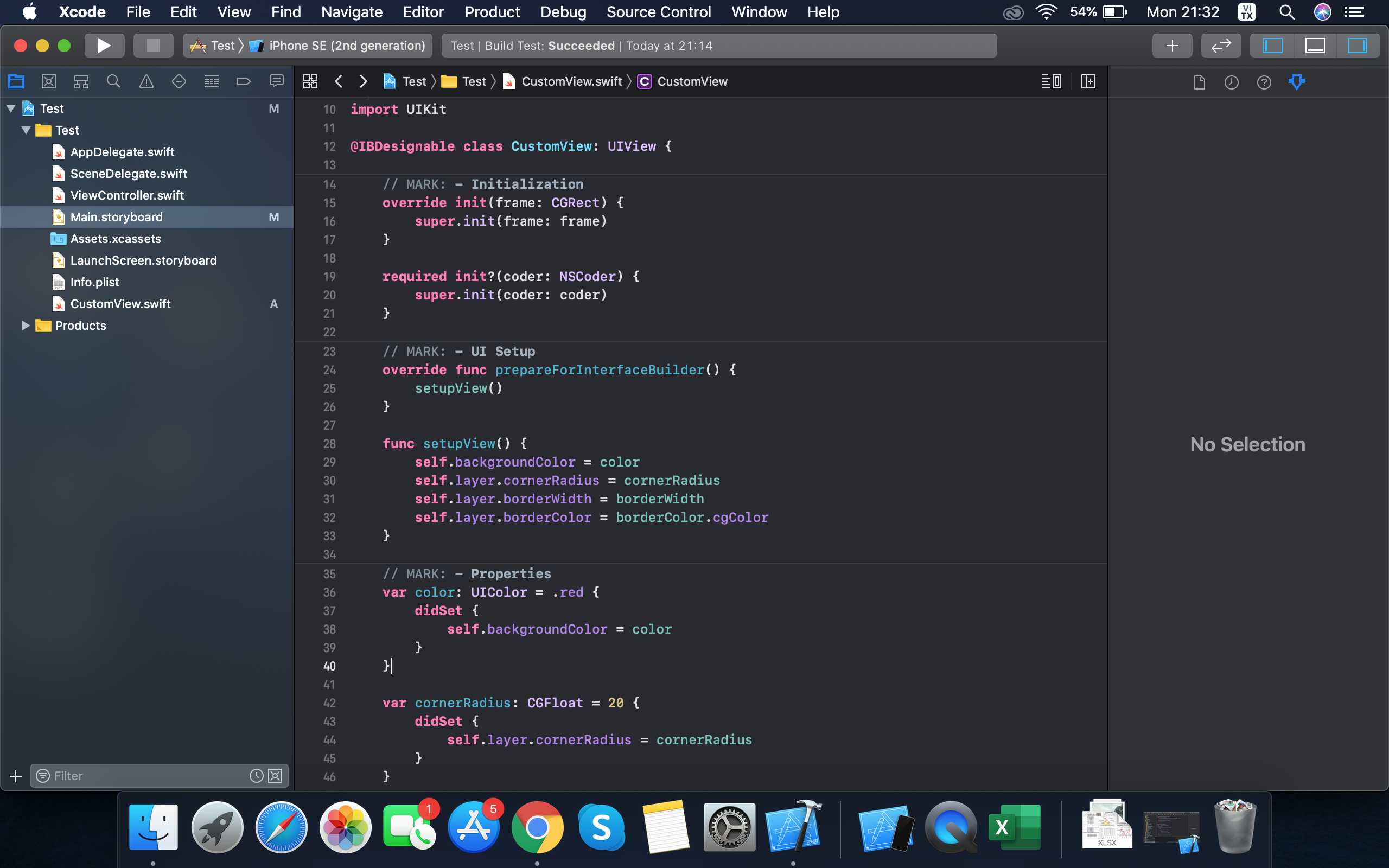Open the Find navigator magnifying glass
This screenshot has height=868, width=1389.
click(x=113, y=81)
